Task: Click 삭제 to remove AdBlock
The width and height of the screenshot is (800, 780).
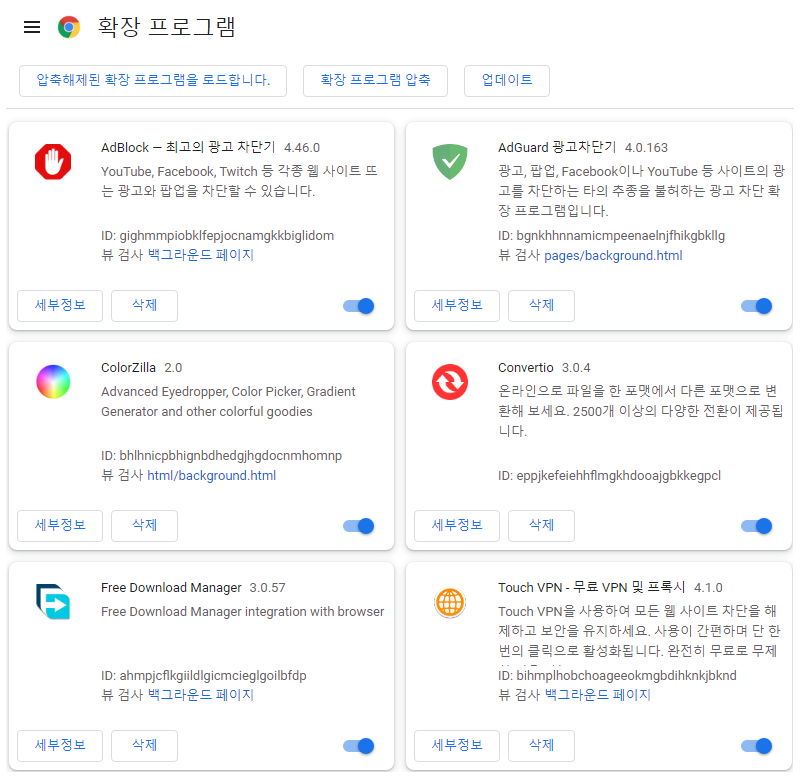Action: [144, 306]
